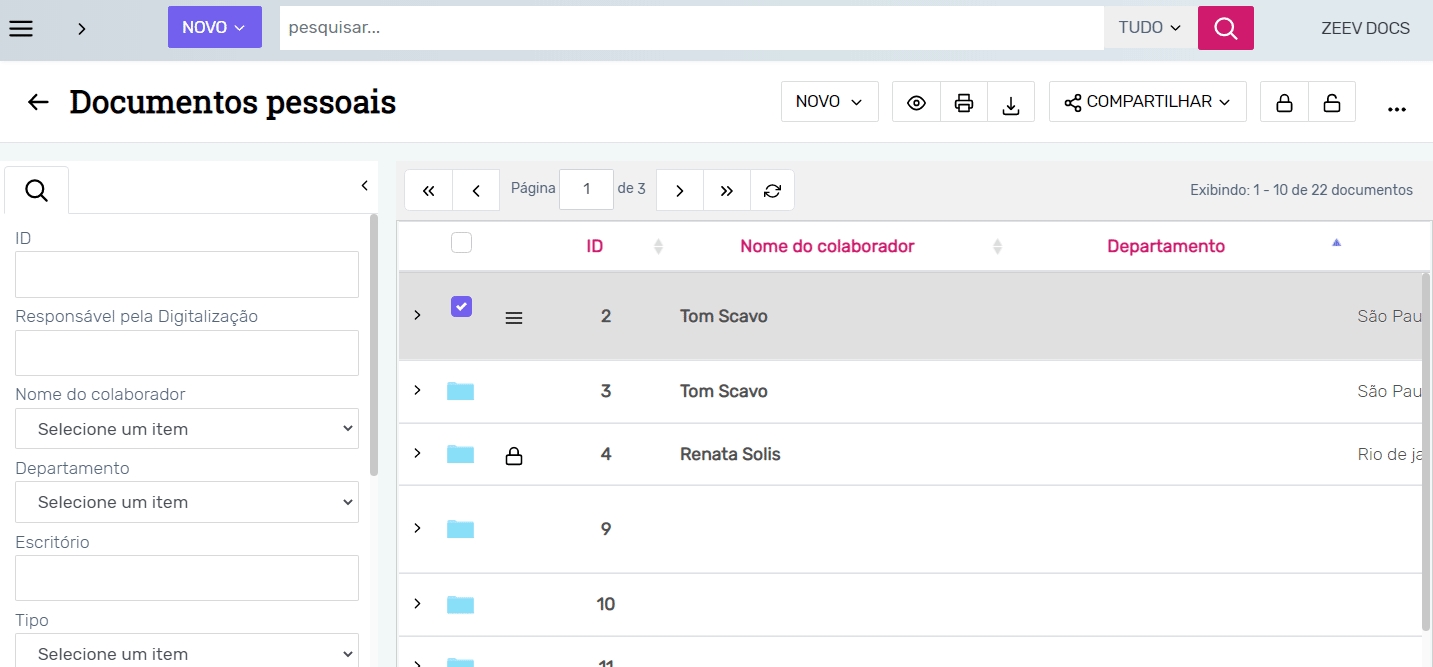Refresh the document list
This screenshot has height=667, width=1433.
click(772, 190)
